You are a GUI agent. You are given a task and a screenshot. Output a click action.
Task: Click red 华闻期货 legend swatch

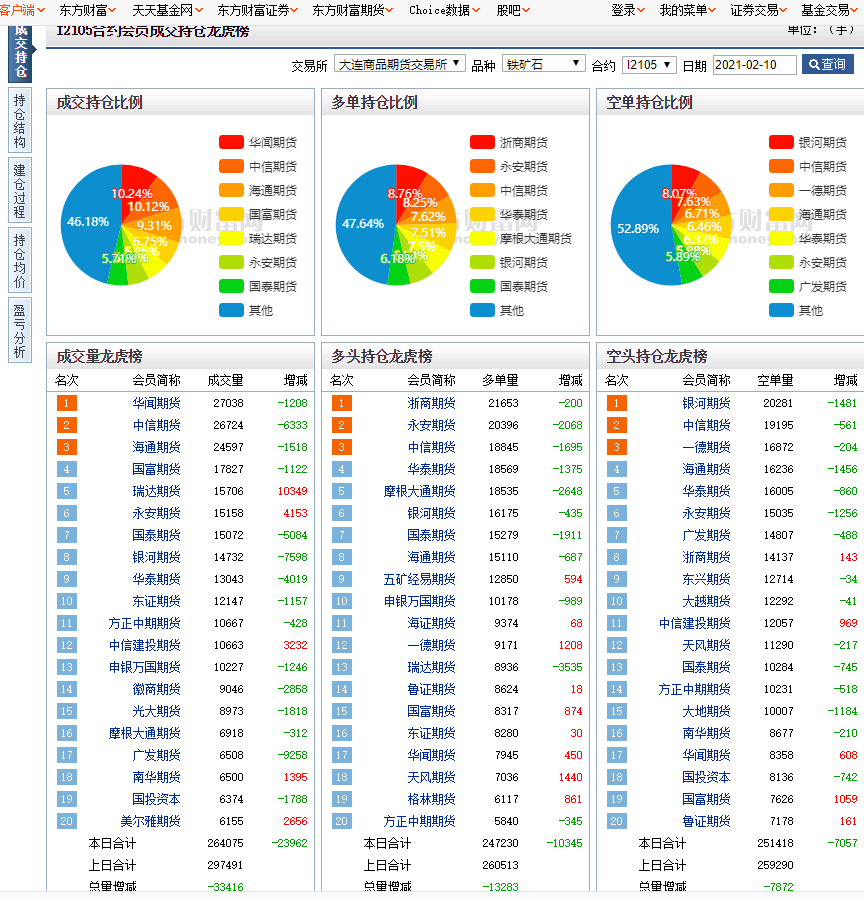231,142
